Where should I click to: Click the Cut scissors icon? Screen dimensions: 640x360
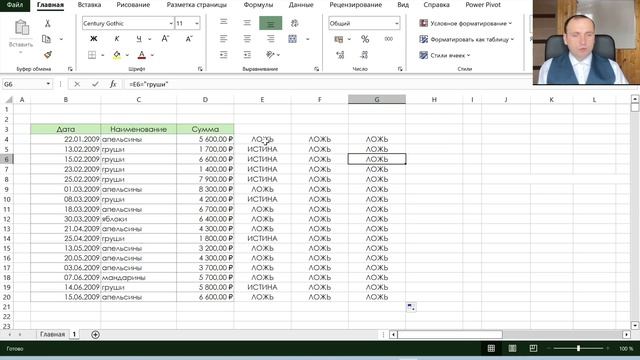click(47, 24)
